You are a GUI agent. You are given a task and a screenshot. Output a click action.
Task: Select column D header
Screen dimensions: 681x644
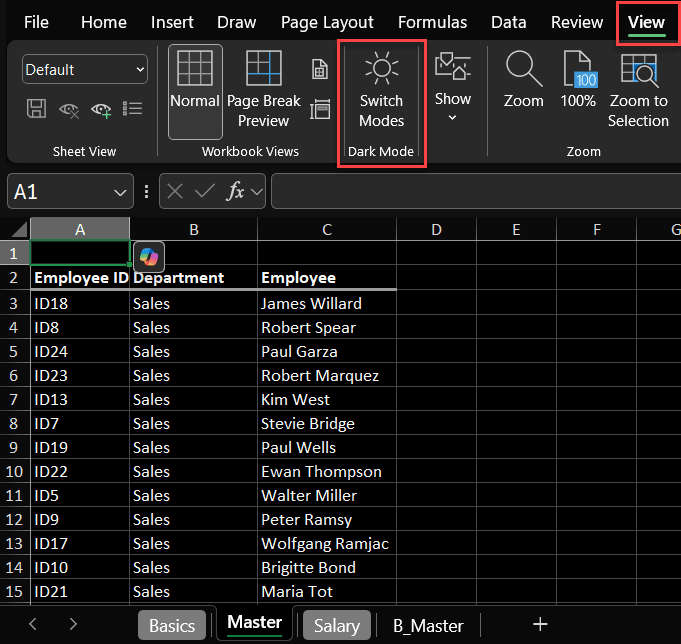pyautogui.click(x=436, y=229)
